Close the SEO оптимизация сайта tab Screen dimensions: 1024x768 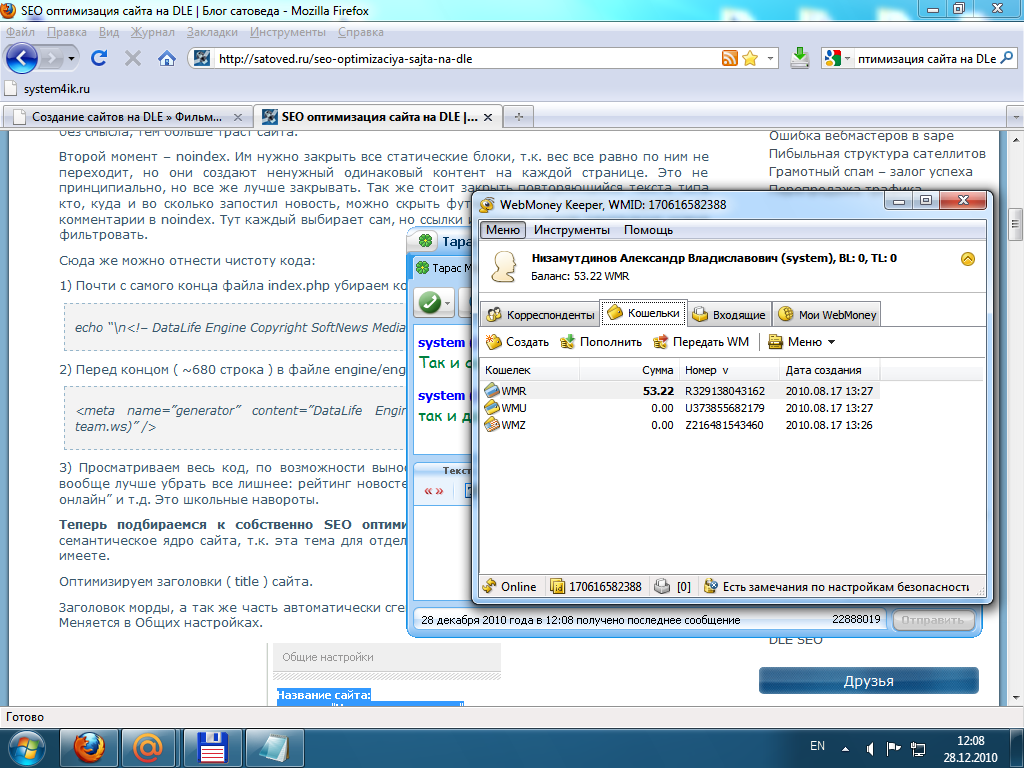[x=488, y=118]
